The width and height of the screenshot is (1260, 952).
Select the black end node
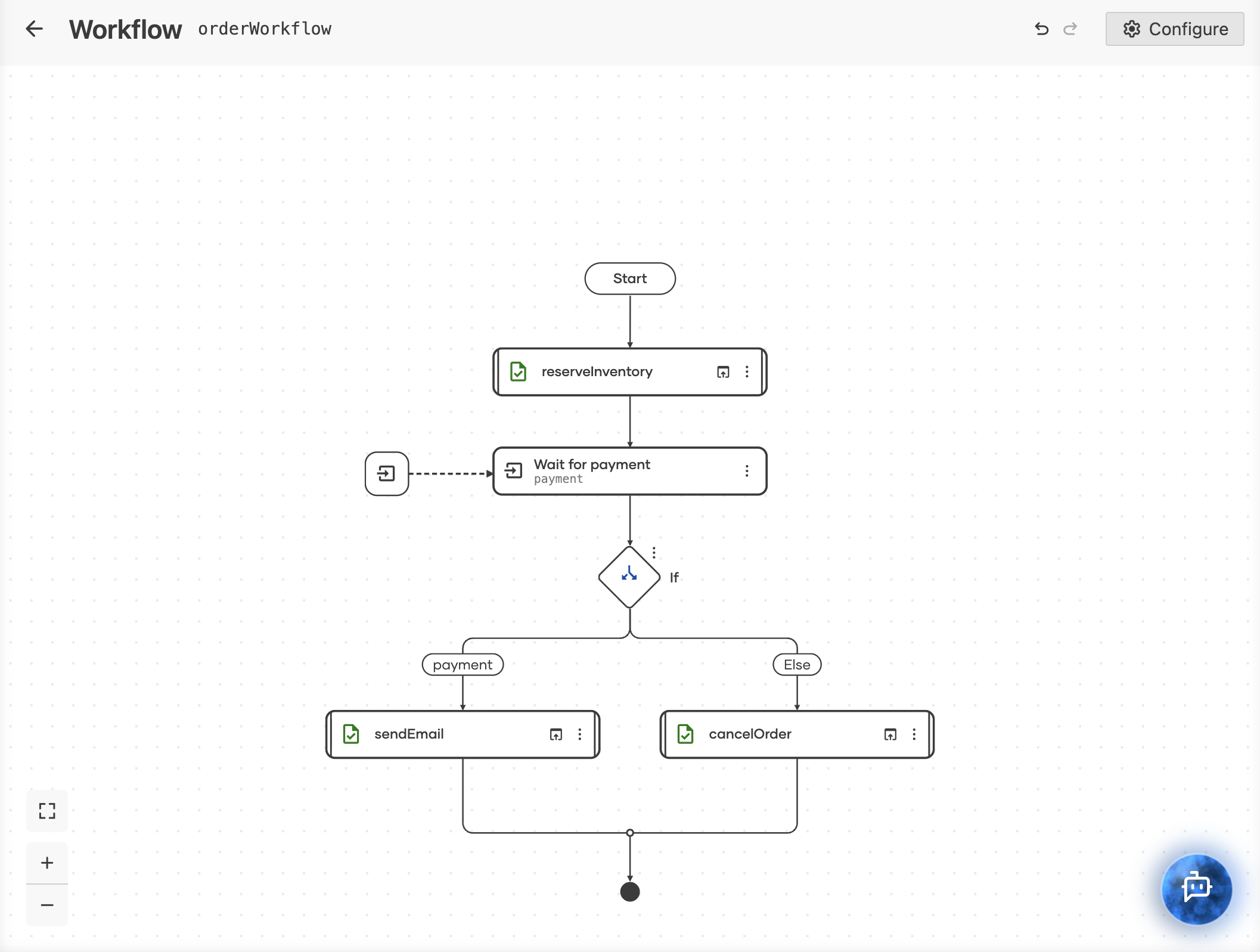pyautogui.click(x=630, y=892)
